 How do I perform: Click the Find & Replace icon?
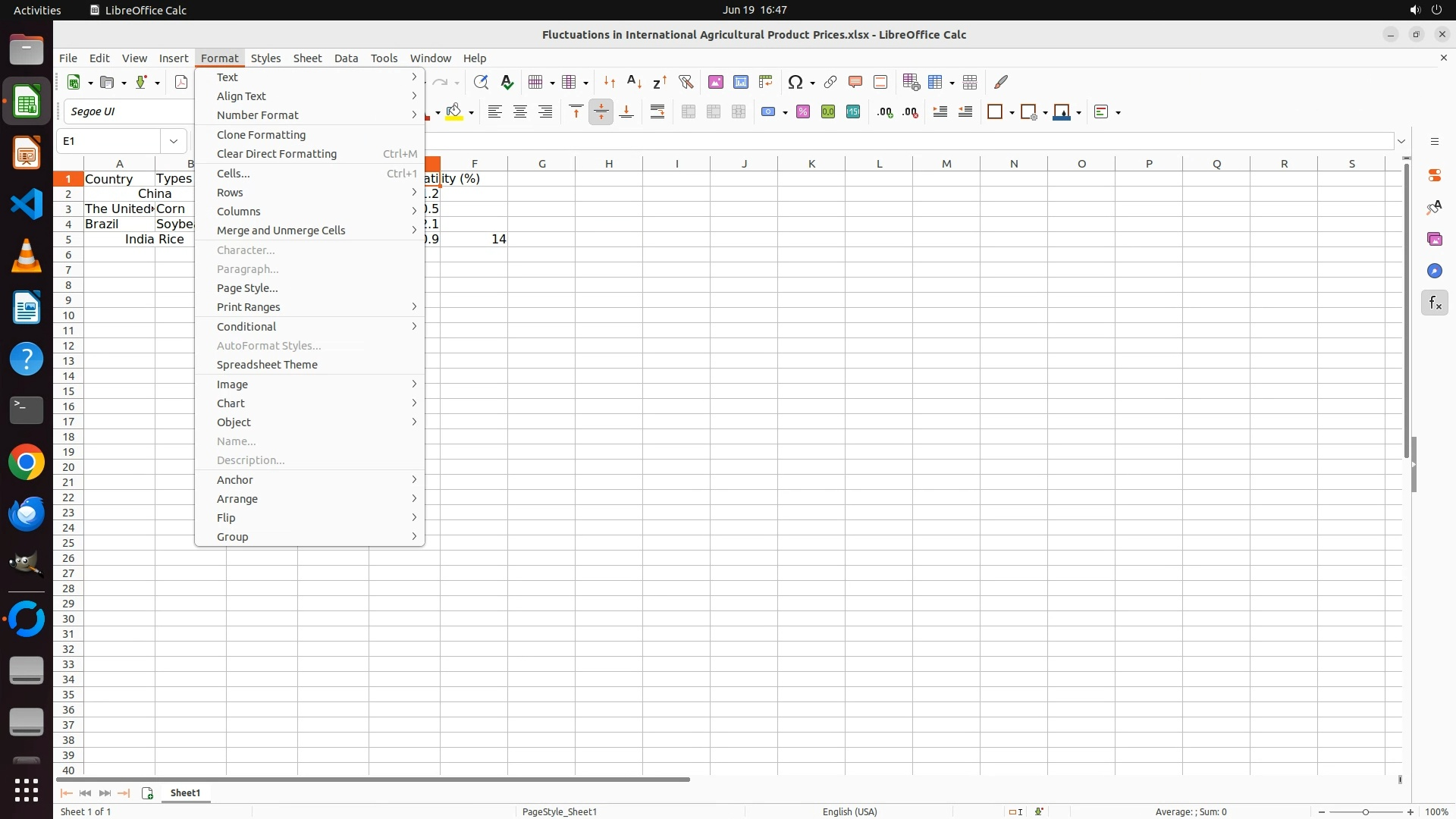coord(481,82)
